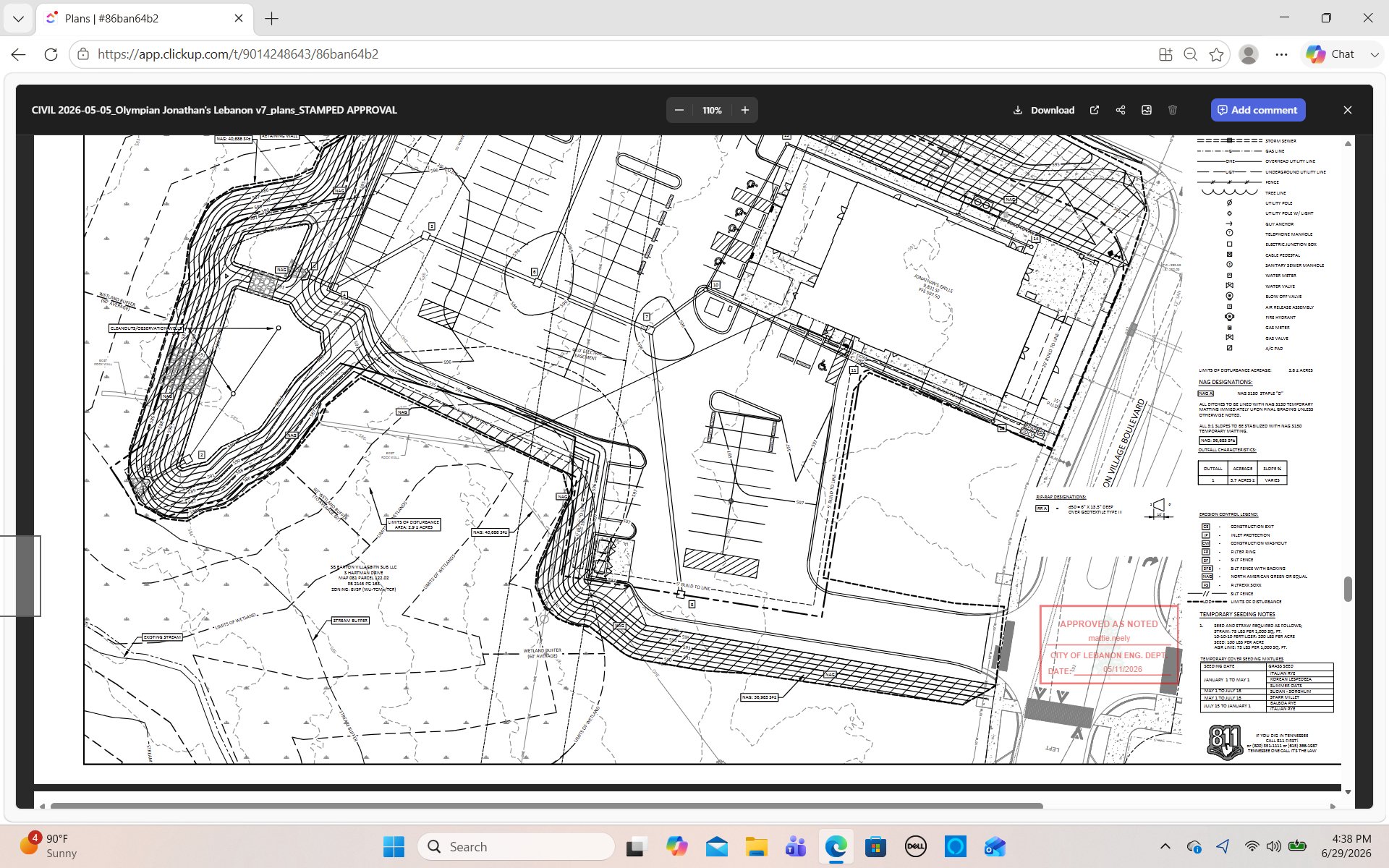The height and width of the screenshot is (868, 1389).
Task: Click the viewer's vertical scrollbar thumb
Action: tap(1348, 589)
